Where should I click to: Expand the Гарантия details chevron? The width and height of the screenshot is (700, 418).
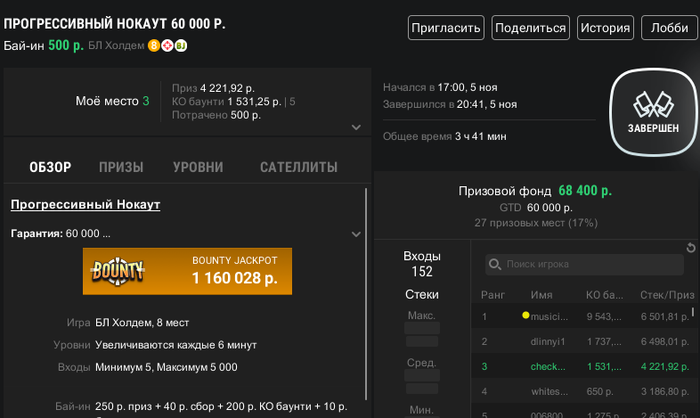coord(356,234)
